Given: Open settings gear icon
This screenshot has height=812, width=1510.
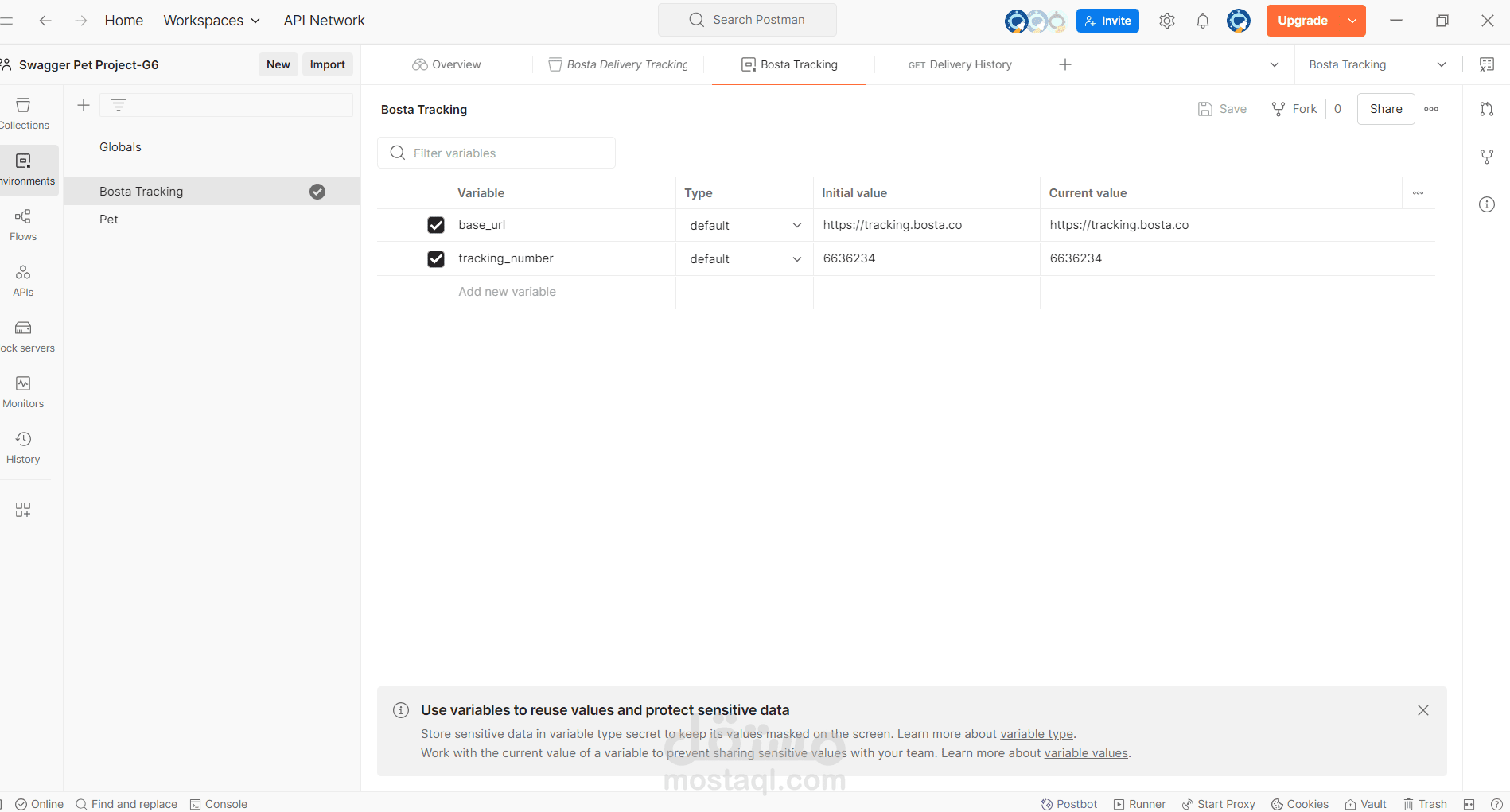Looking at the screenshot, I should click(x=1167, y=21).
